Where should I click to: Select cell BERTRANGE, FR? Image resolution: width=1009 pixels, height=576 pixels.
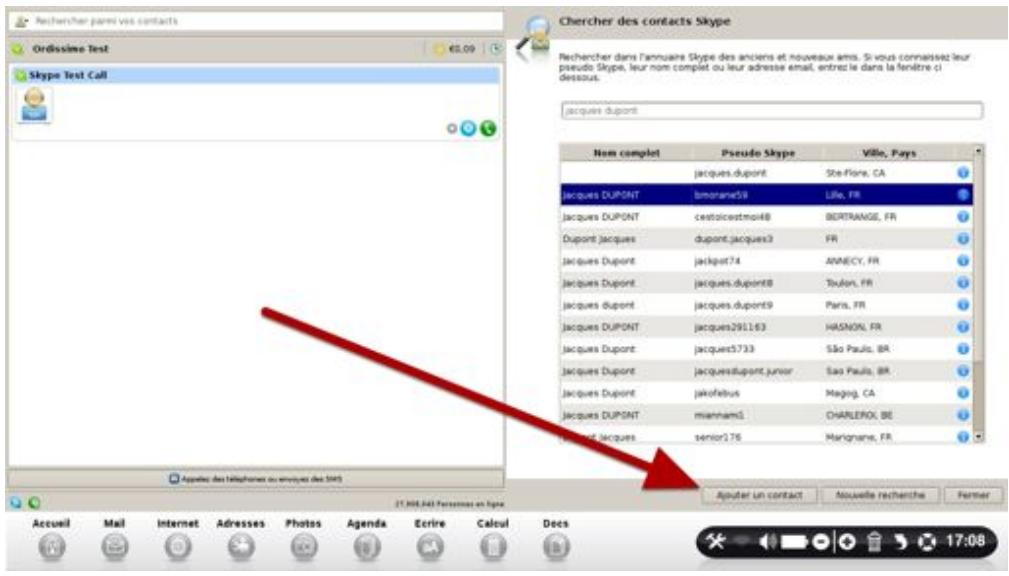[x=861, y=217]
